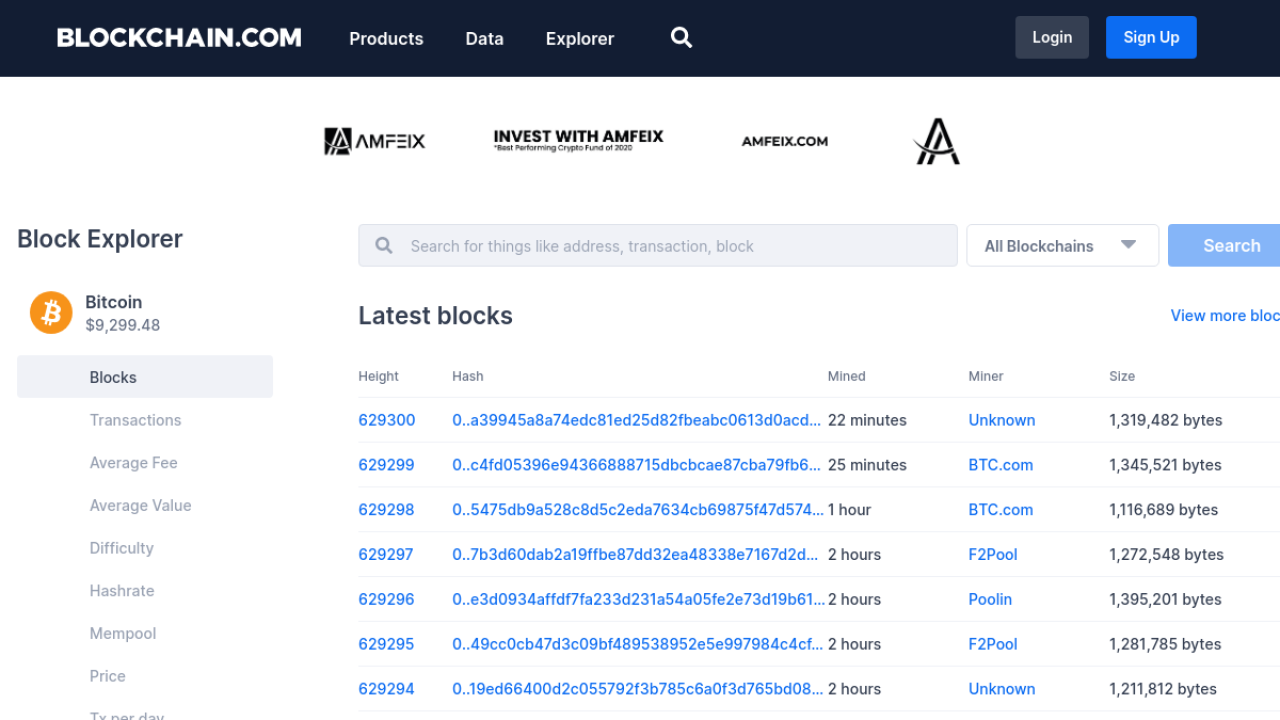1280x720 pixels.
Task: Open F2Pool miner of block 629295
Action: pyautogui.click(x=993, y=645)
